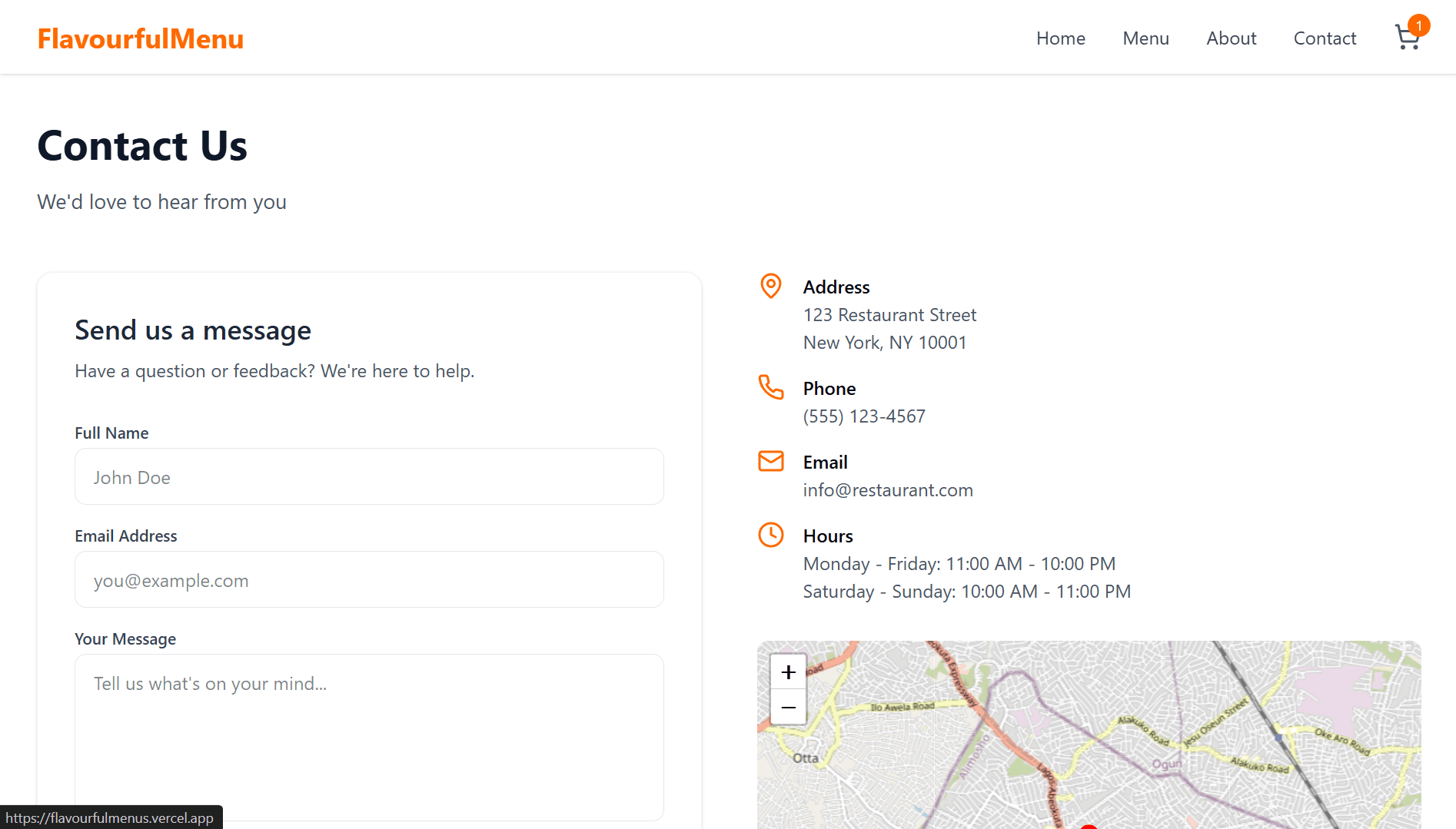The height and width of the screenshot is (829, 1456).
Task: Click the cart item count badge
Action: [1418, 25]
